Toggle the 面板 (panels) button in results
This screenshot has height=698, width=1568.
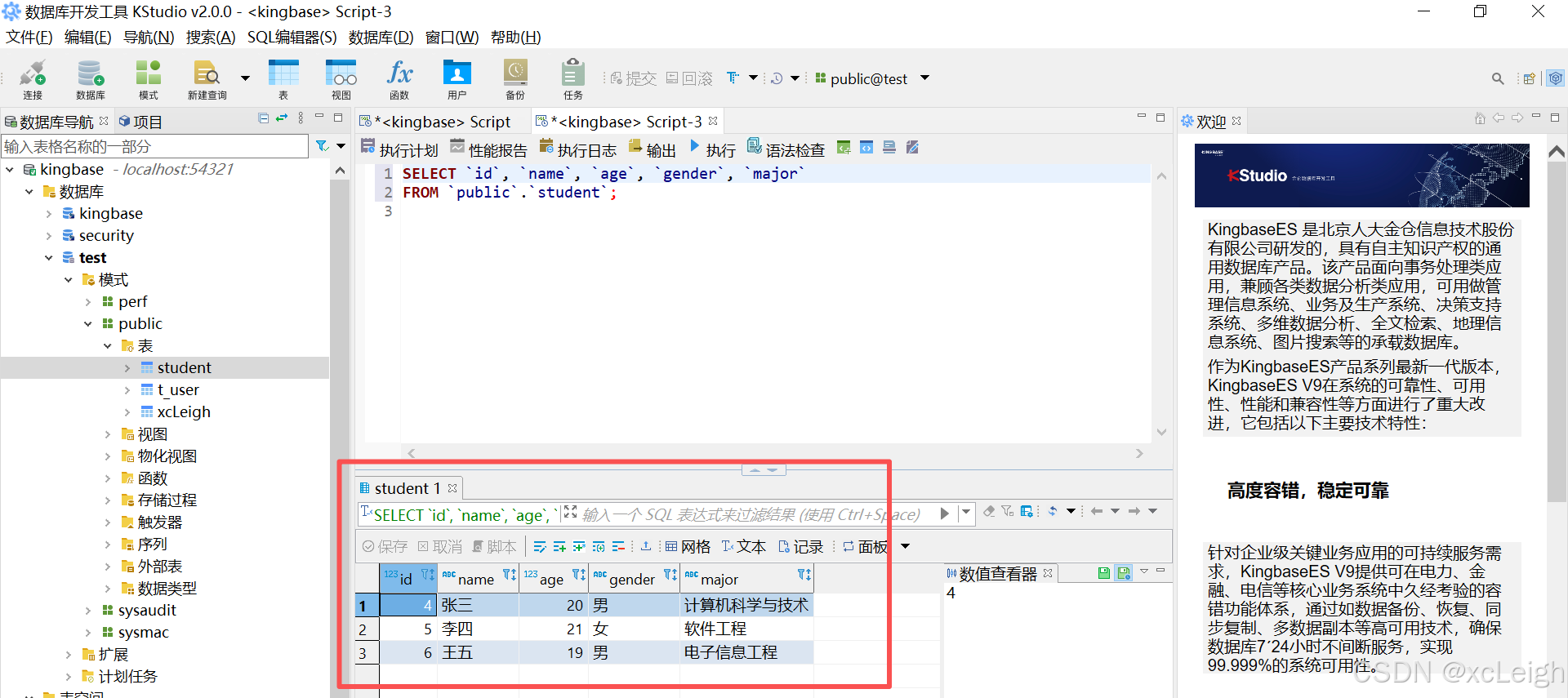[866, 546]
